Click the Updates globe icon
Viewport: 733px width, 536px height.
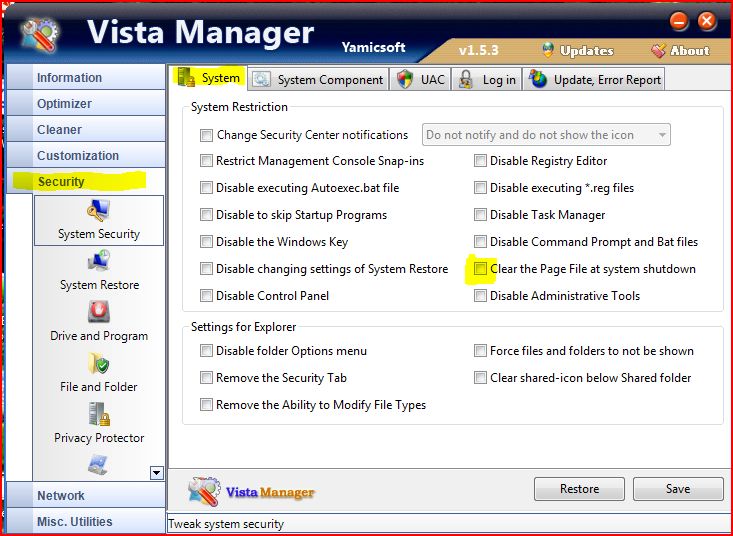[548, 50]
